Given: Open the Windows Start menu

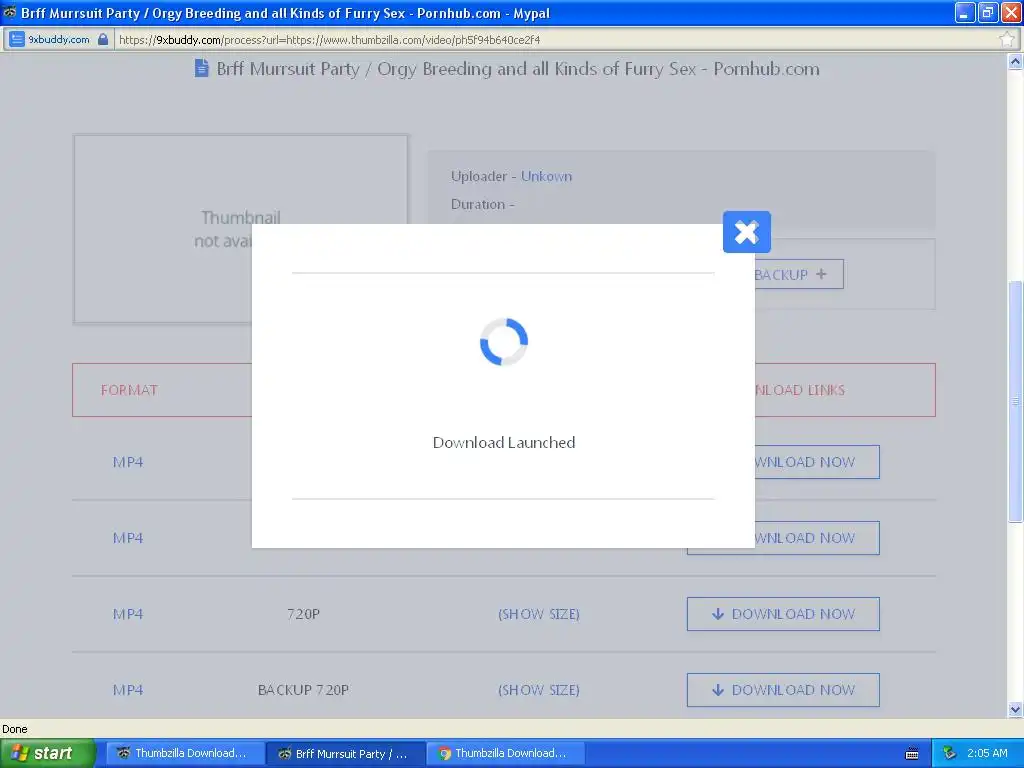Looking at the screenshot, I should (47, 753).
